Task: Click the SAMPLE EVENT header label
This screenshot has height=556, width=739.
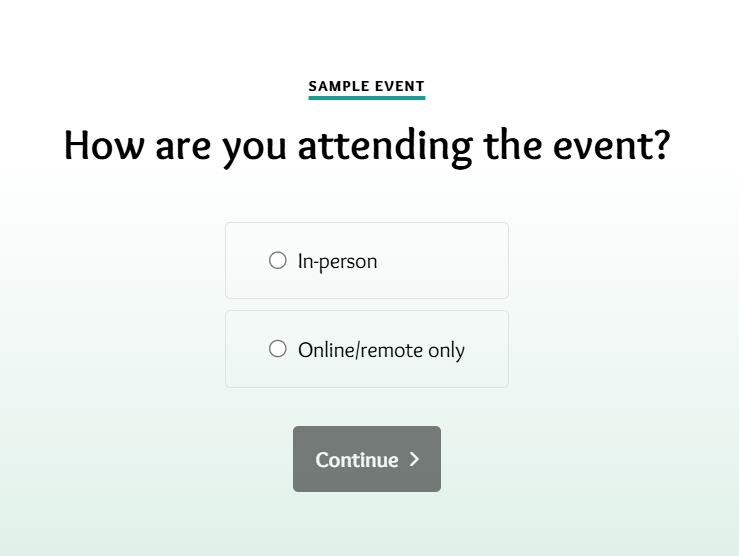Action: (366, 87)
